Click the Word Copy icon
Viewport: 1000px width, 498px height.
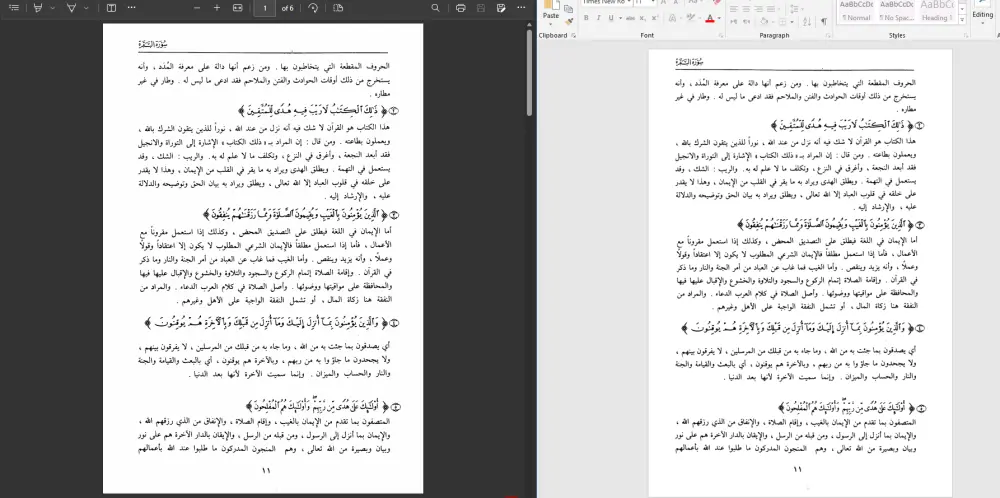pos(568,8)
